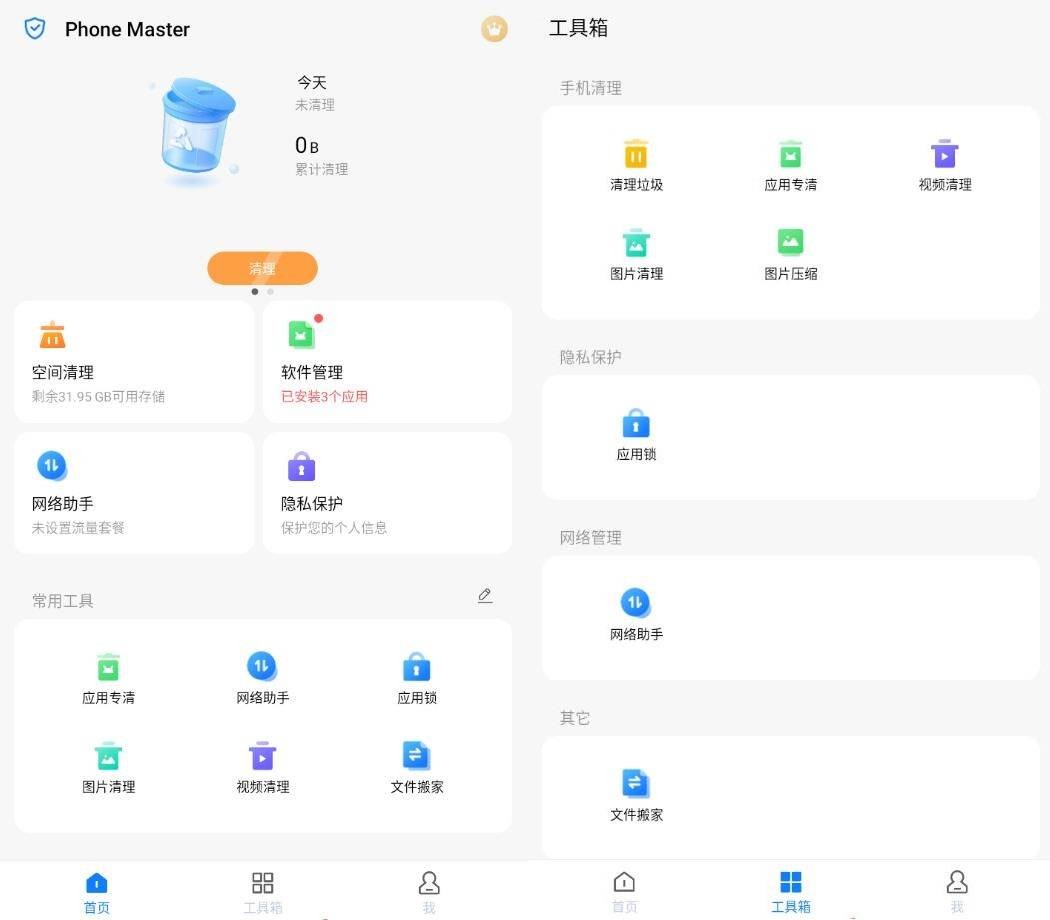
Task: Tap the second page indicator dot below 清理
Action: point(270,292)
